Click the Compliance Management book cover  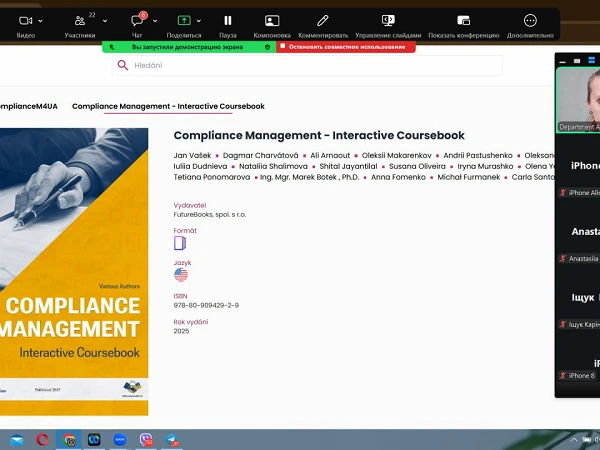[72, 270]
